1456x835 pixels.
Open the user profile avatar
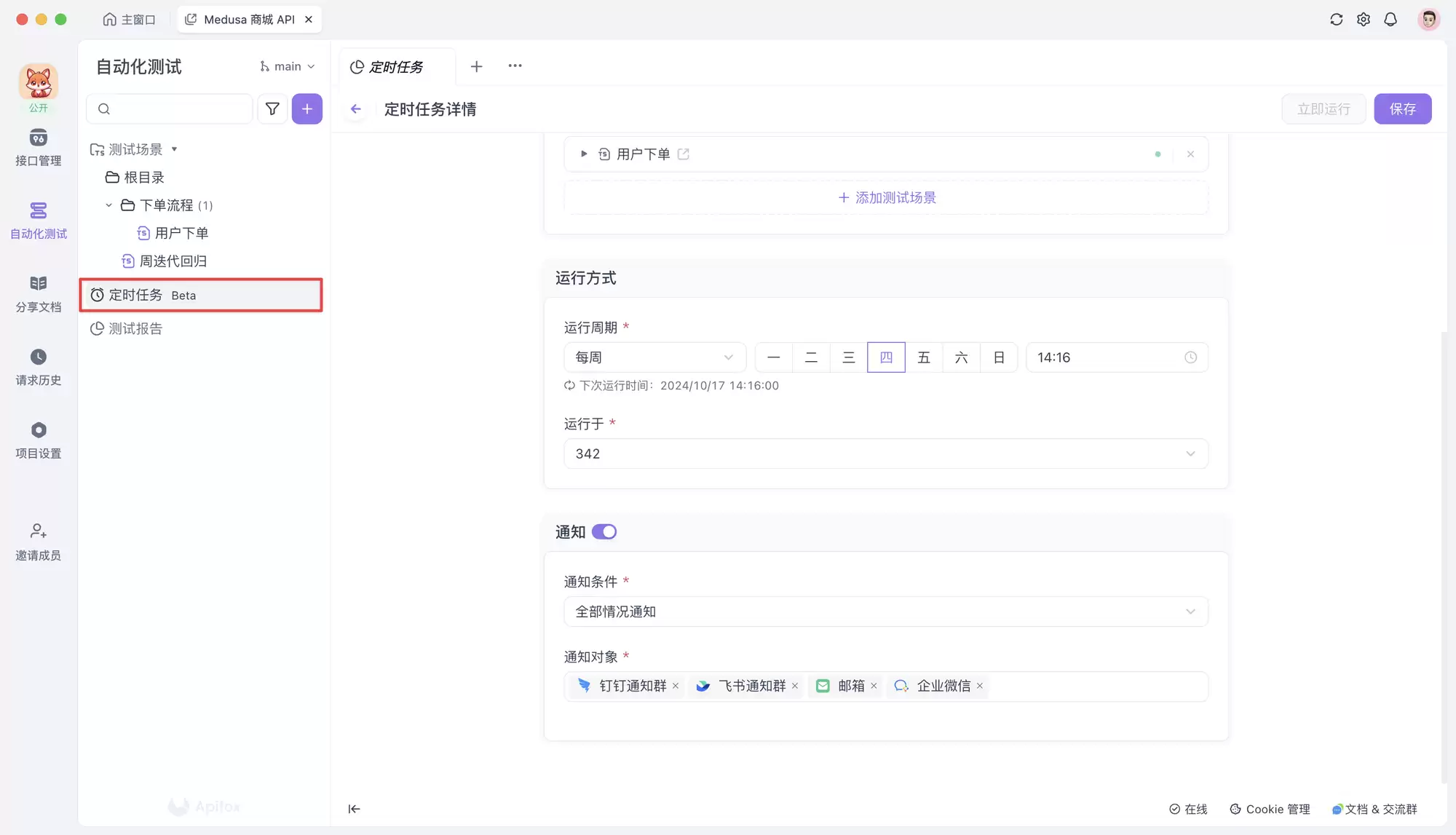pyautogui.click(x=1428, y=20)
